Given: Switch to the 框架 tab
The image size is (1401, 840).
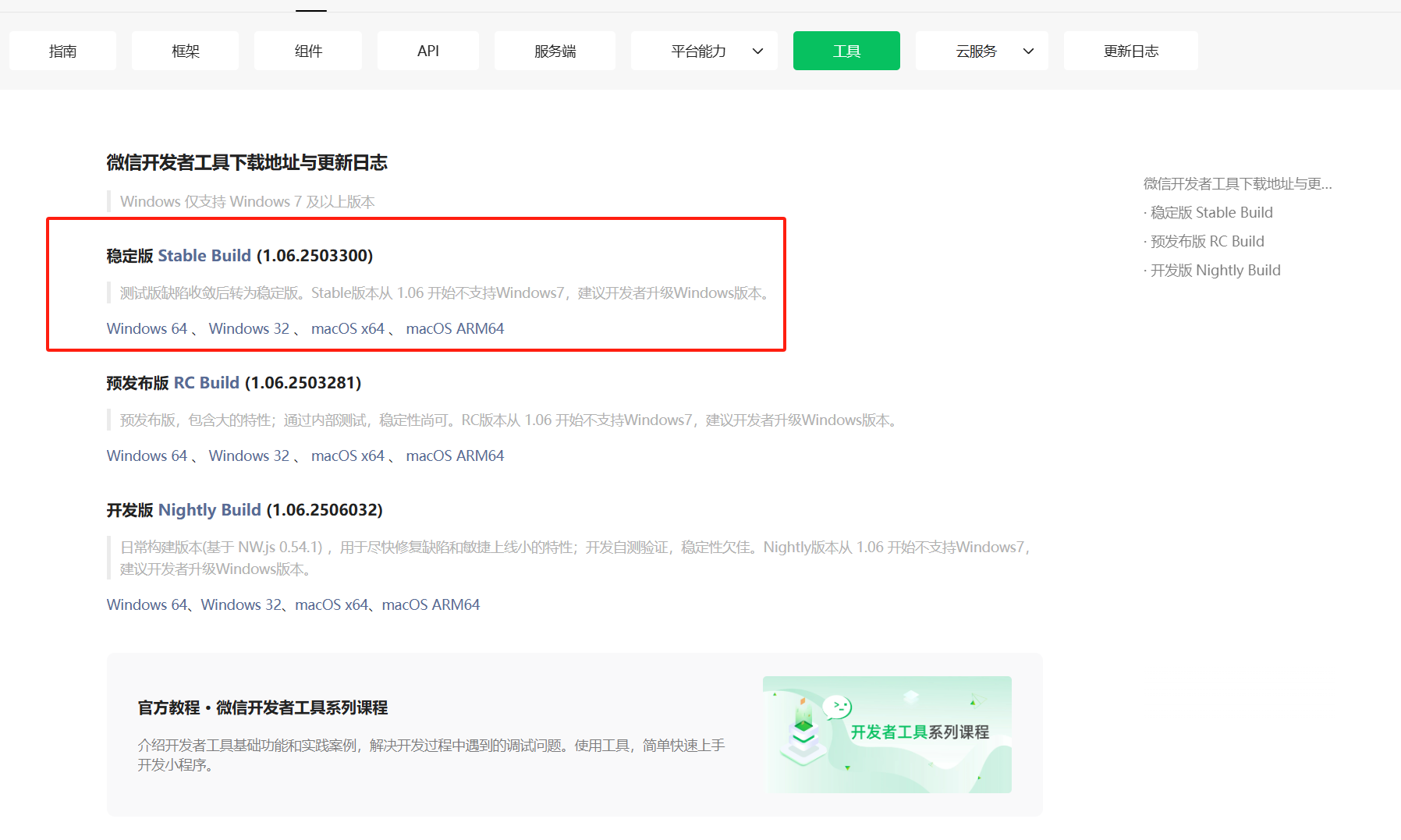Looking at the screenshot, I should 185,51.
